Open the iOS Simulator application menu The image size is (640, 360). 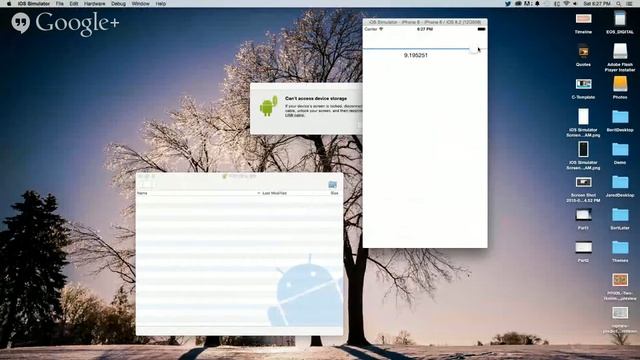click(x=33, y=3)
